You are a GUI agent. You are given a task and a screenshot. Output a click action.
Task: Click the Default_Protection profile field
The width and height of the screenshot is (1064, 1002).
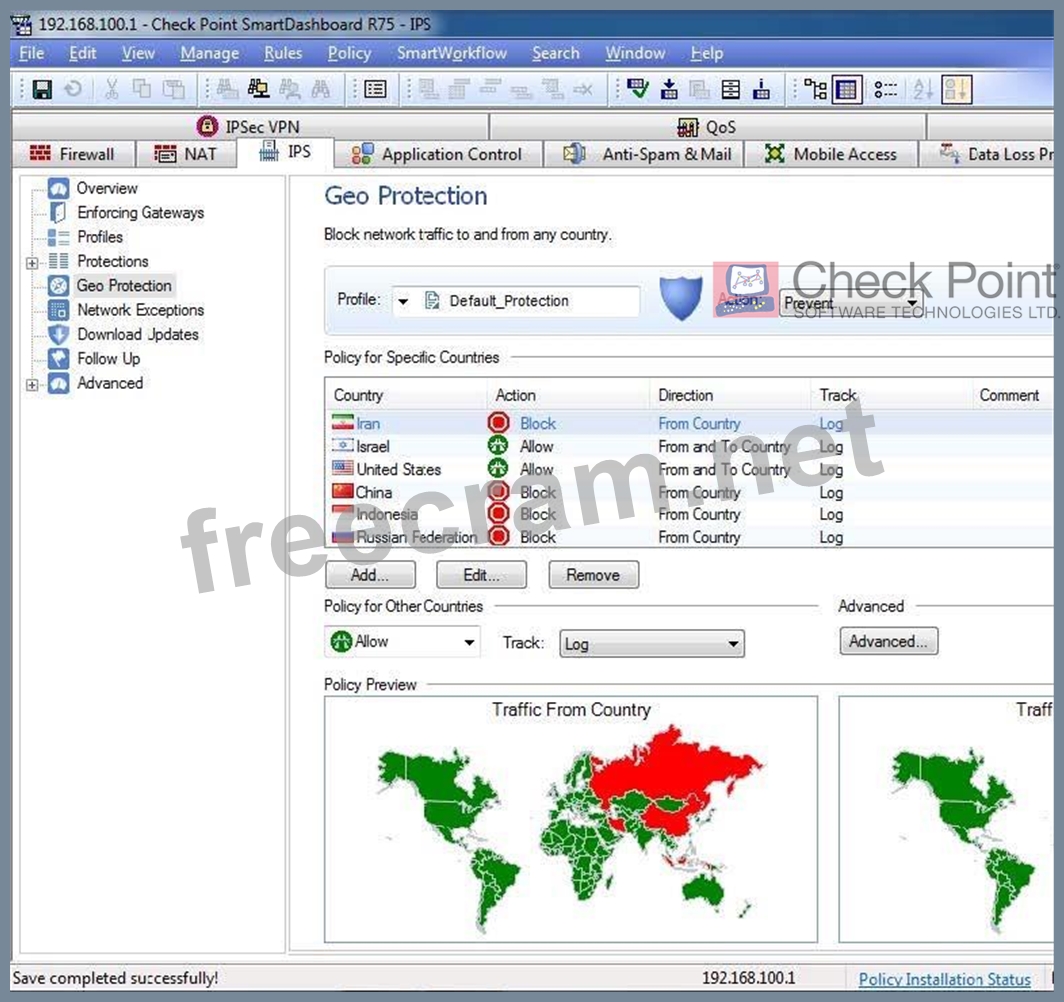coord(516,301)
